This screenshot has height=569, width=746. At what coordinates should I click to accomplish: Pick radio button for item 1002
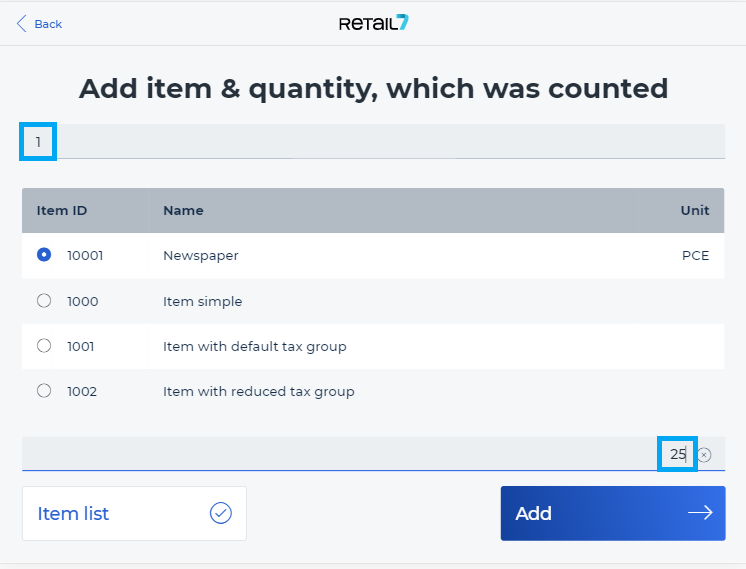click(44, 391)
